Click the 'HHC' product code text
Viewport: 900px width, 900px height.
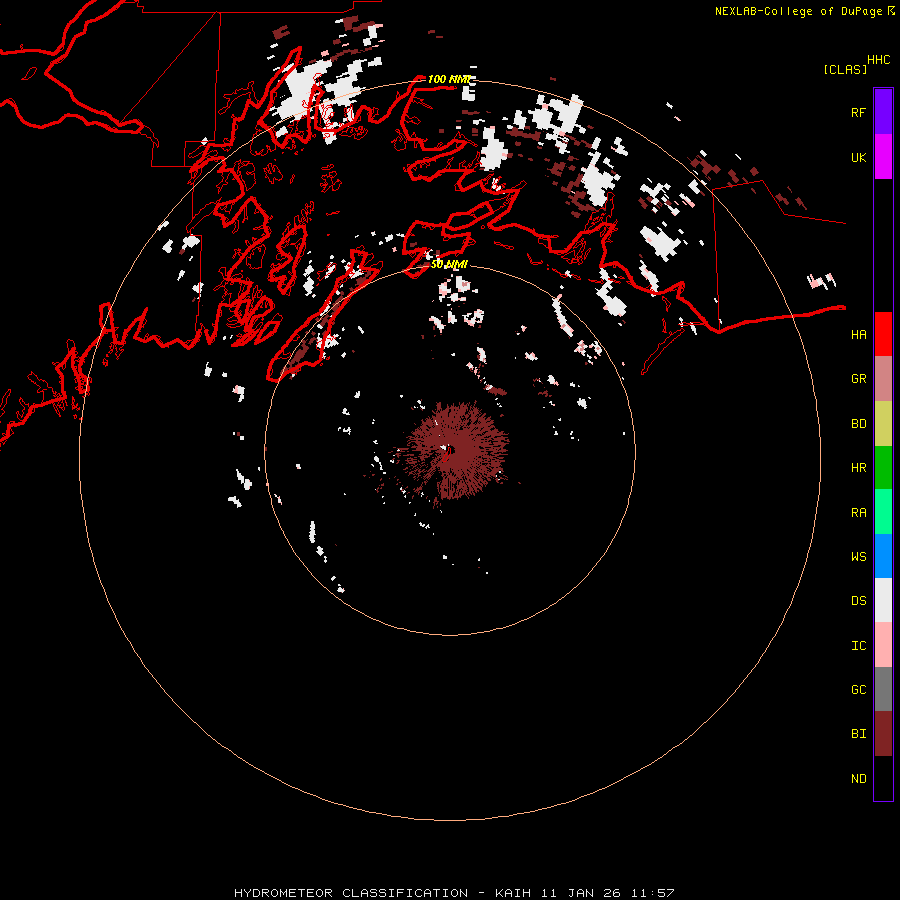coord(878,60)
